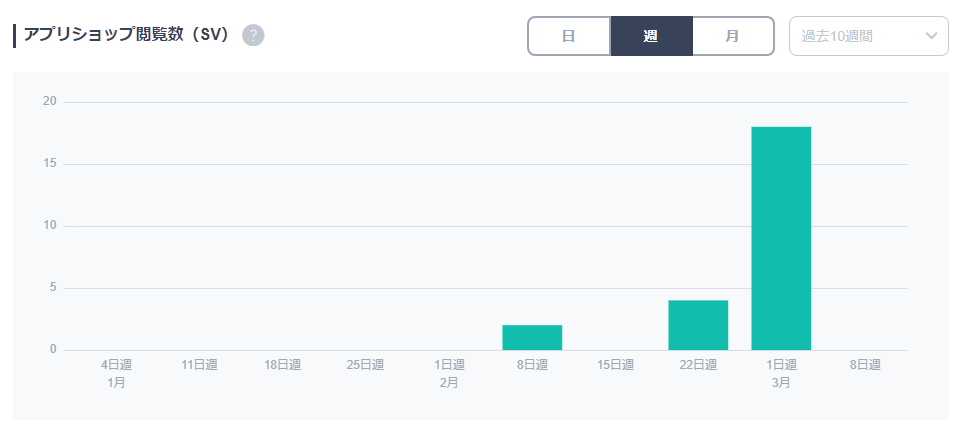Viewport: 954px width, 426px height.
Task: Click the アプリショップ閲覧数（SV） chart title
Action: coord(127,35)
